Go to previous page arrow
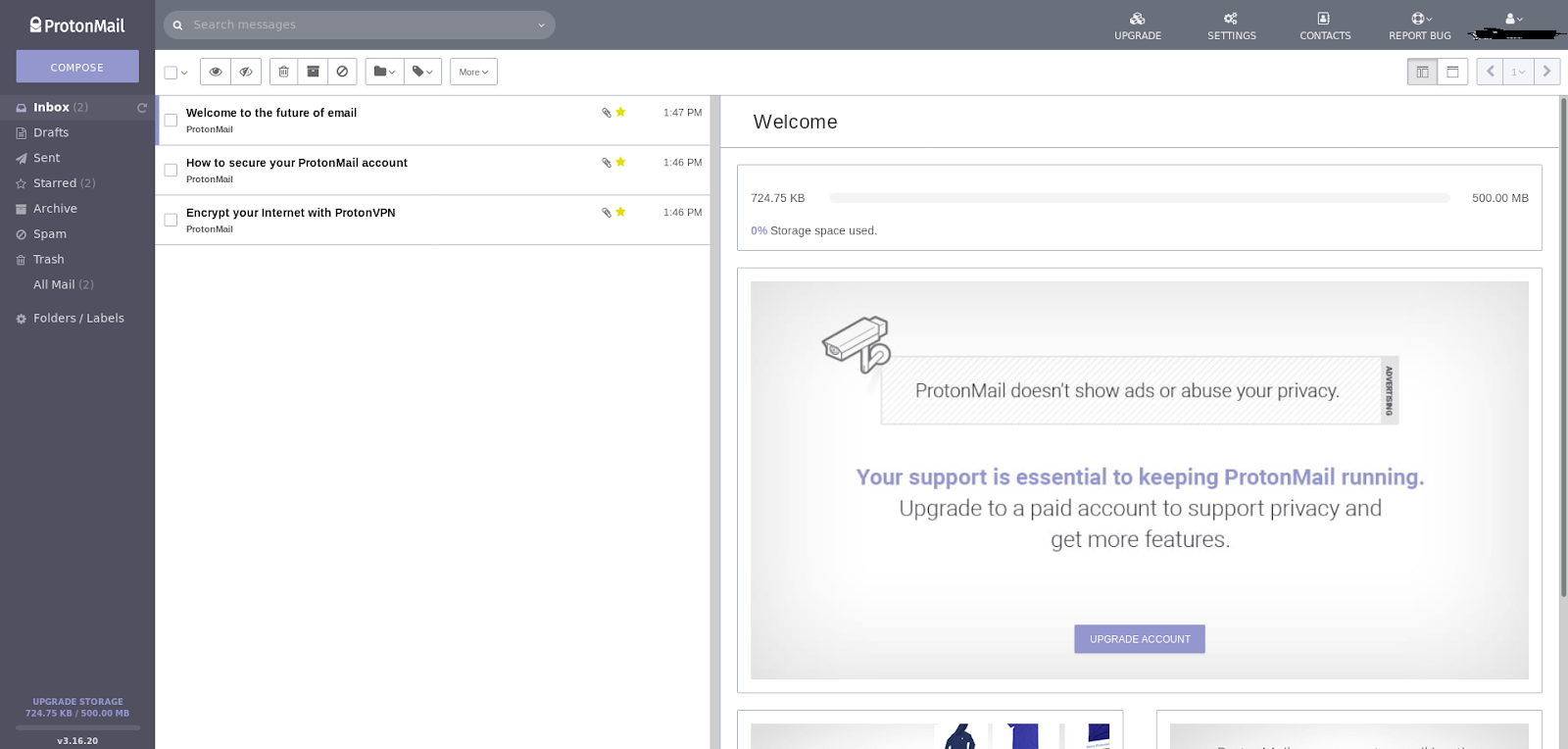The width and height of the screenshot is (1568, 749). pyautogui.click(x=1490, y=72)
